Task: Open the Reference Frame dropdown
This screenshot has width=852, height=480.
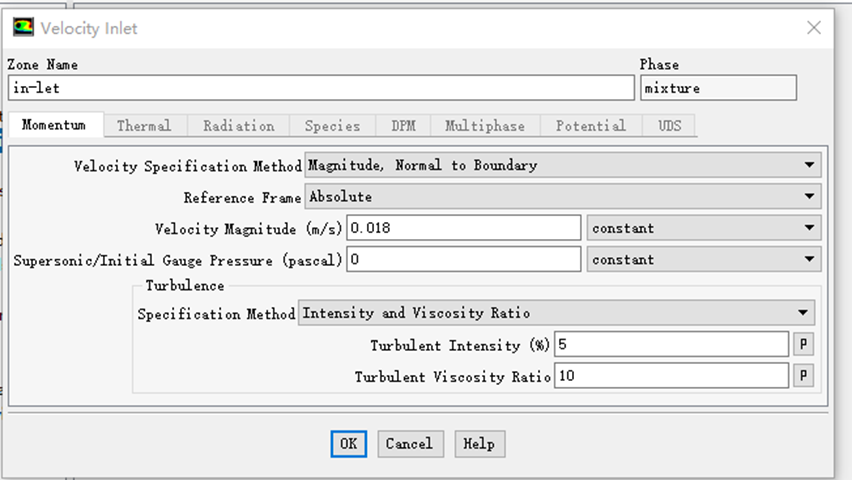Action: click(x=563, y=196)
